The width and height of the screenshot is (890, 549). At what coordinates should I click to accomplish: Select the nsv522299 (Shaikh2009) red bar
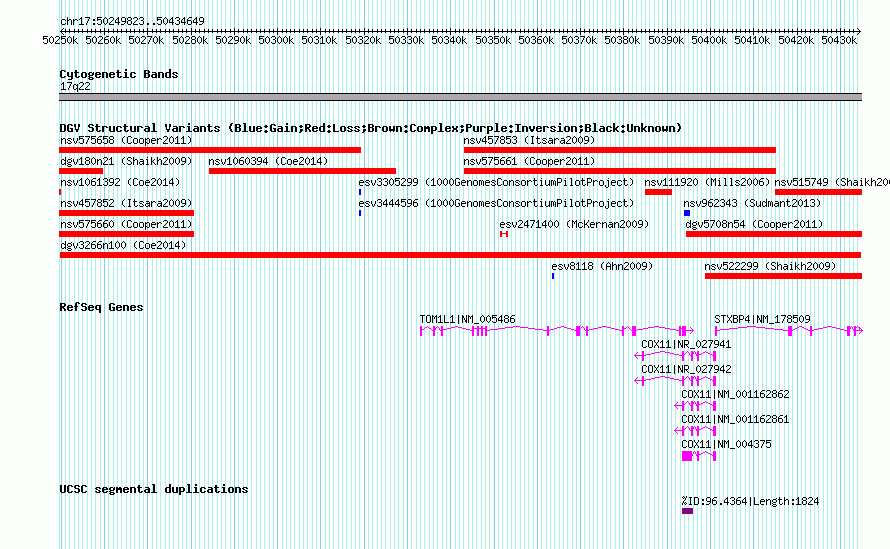pos(783,276)
